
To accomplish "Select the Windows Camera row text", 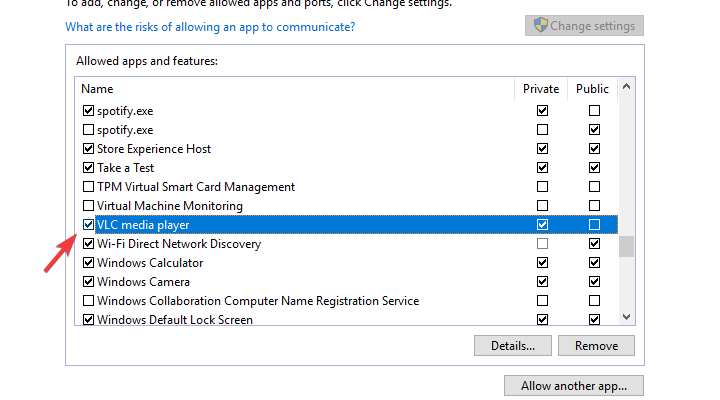I will point(143,282).
